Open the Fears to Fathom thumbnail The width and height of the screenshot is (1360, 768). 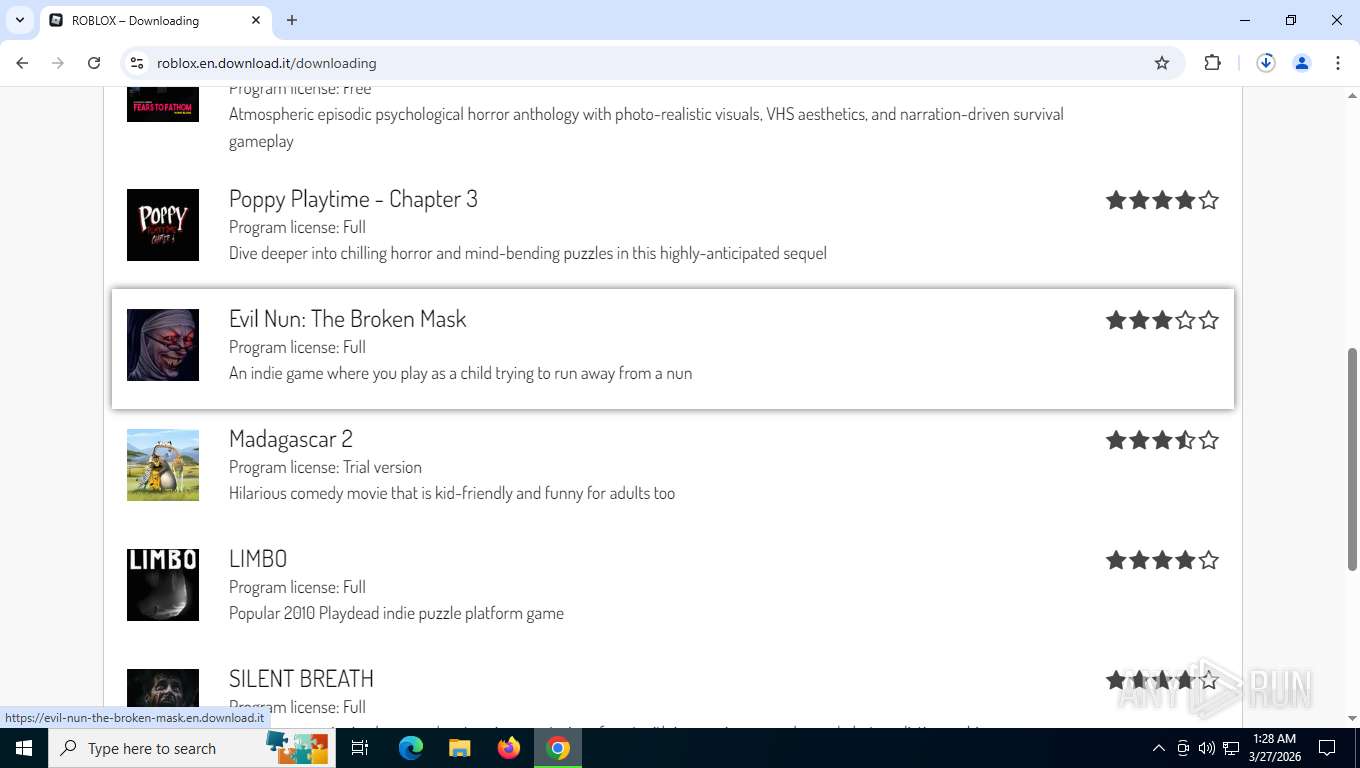pos(163,104)
